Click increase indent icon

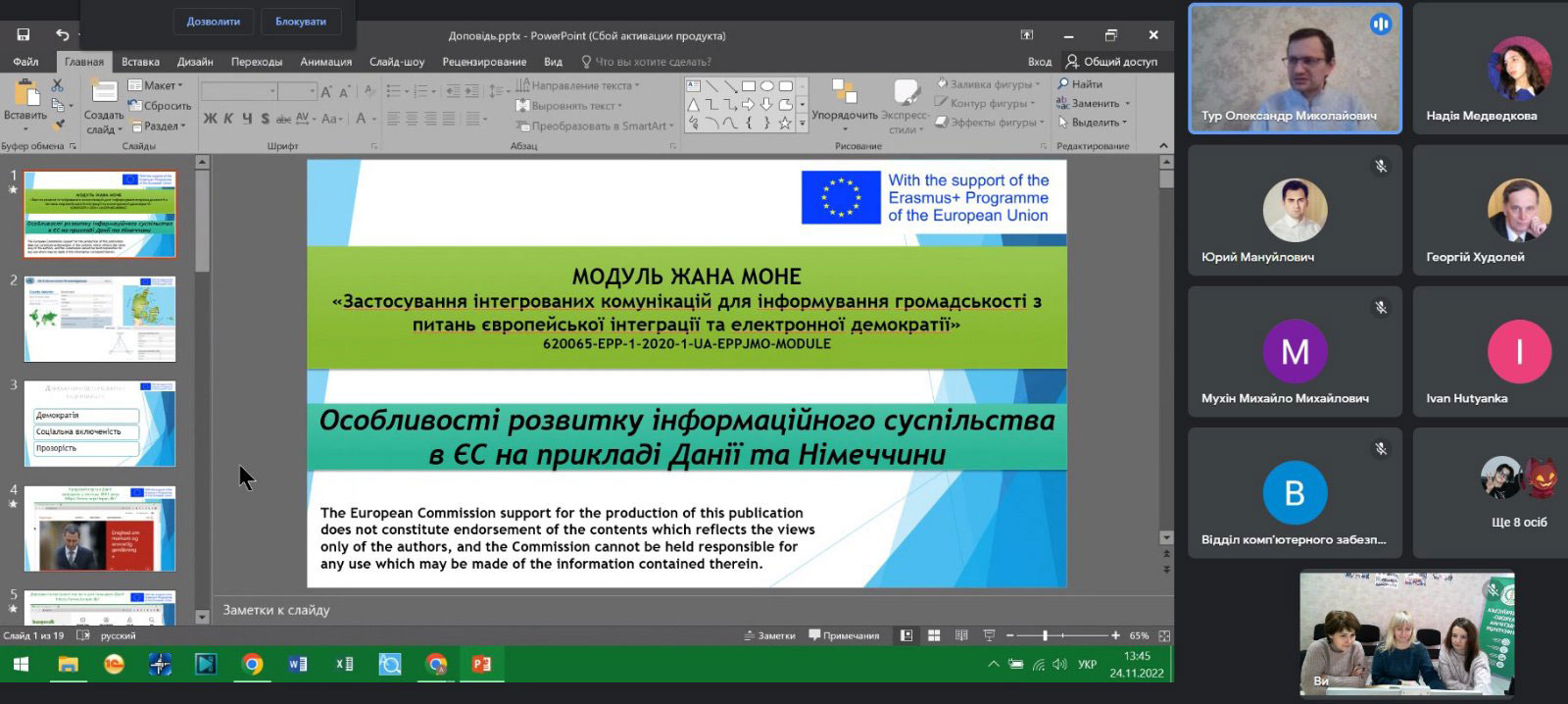tap(473, 91)
